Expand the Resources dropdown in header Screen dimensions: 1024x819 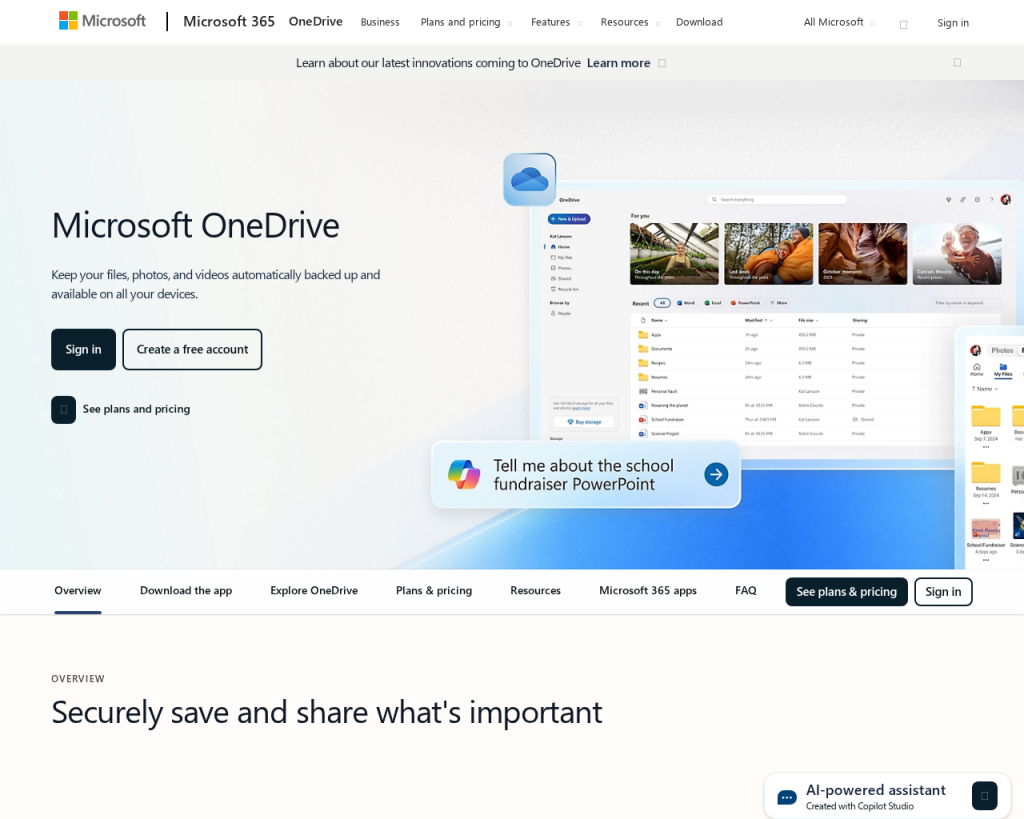630,22
